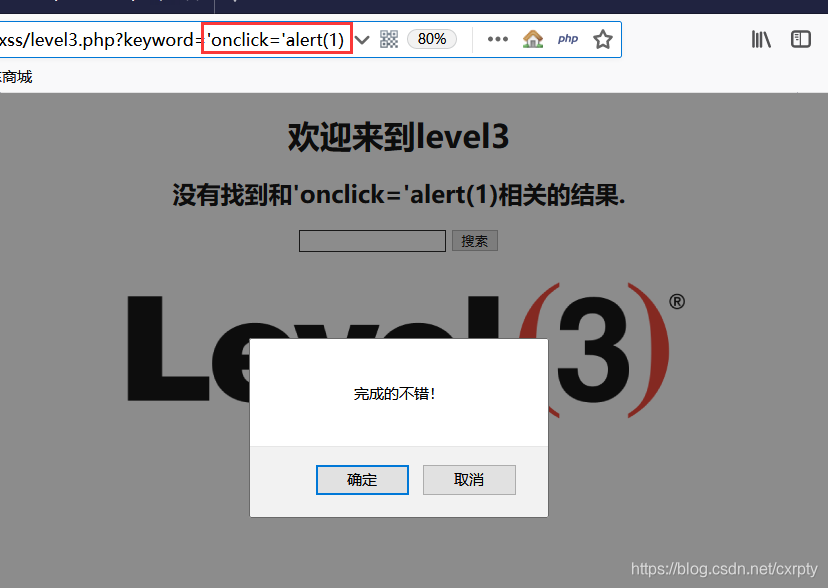The image size is (828, 588).
Task: Click the QR code icon in address bar
Action: click(389, 40)
